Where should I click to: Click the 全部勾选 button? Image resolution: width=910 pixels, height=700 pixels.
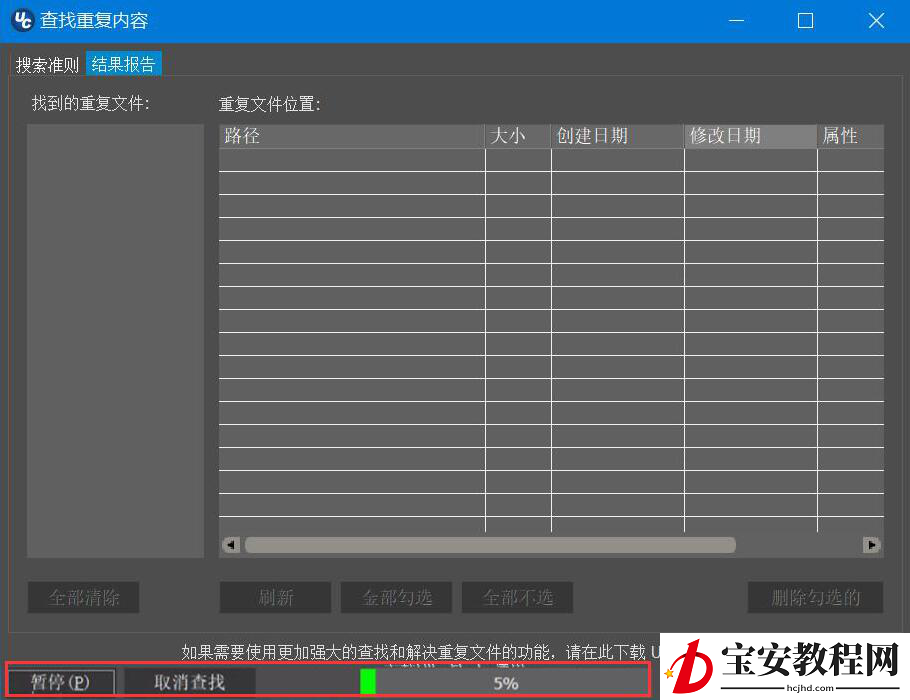point(396,597)
